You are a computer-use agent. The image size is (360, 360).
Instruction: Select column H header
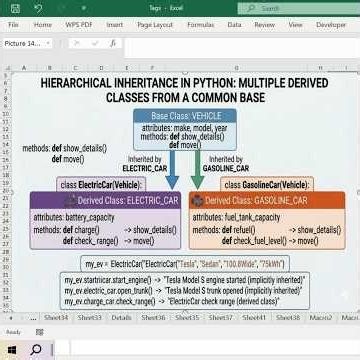tap(320, 68)
